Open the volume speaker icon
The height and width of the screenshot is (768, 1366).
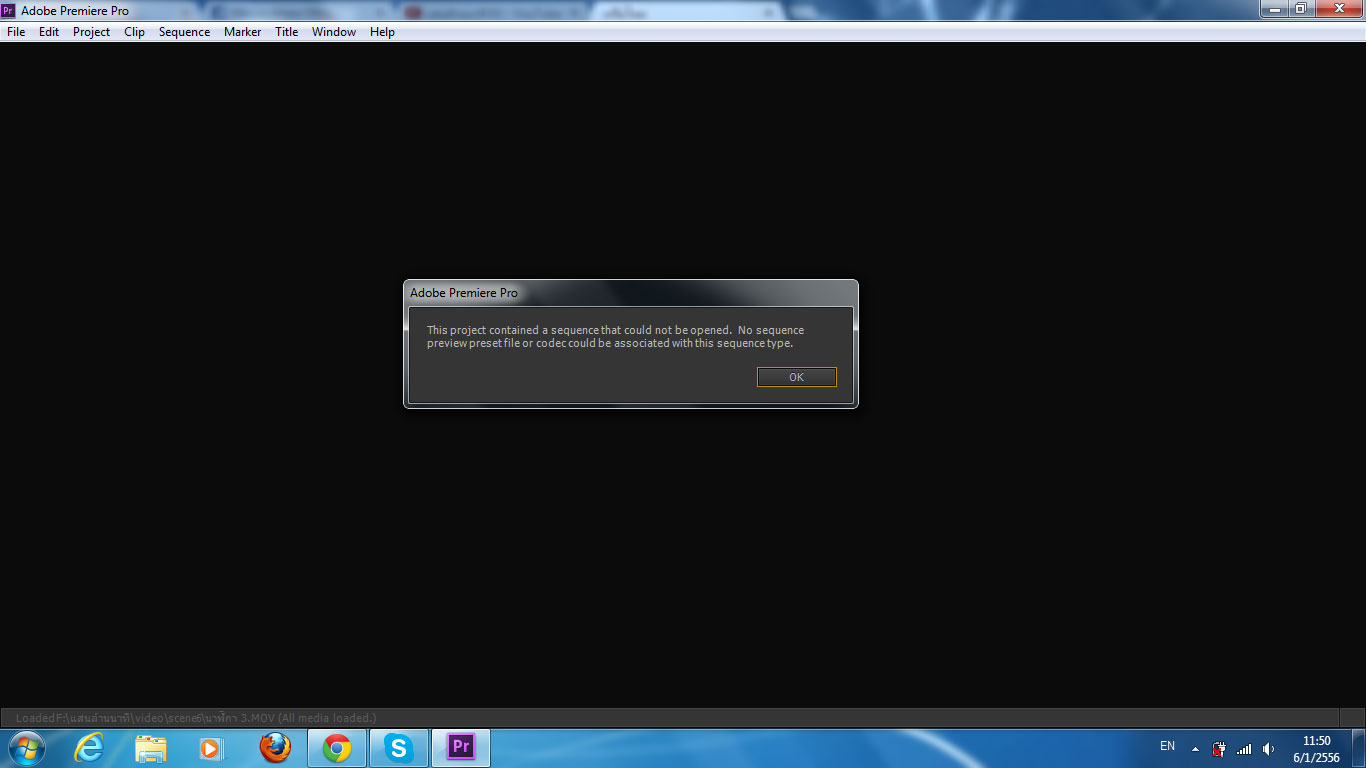pos(1269,748)
